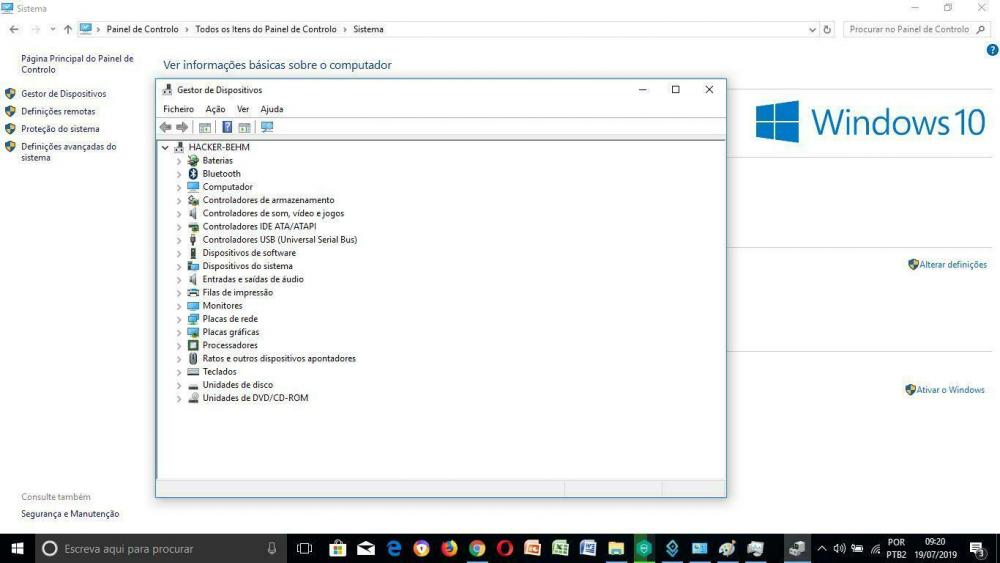Select Placas gráficas in device tree
1000x563 pixels.
230,332
